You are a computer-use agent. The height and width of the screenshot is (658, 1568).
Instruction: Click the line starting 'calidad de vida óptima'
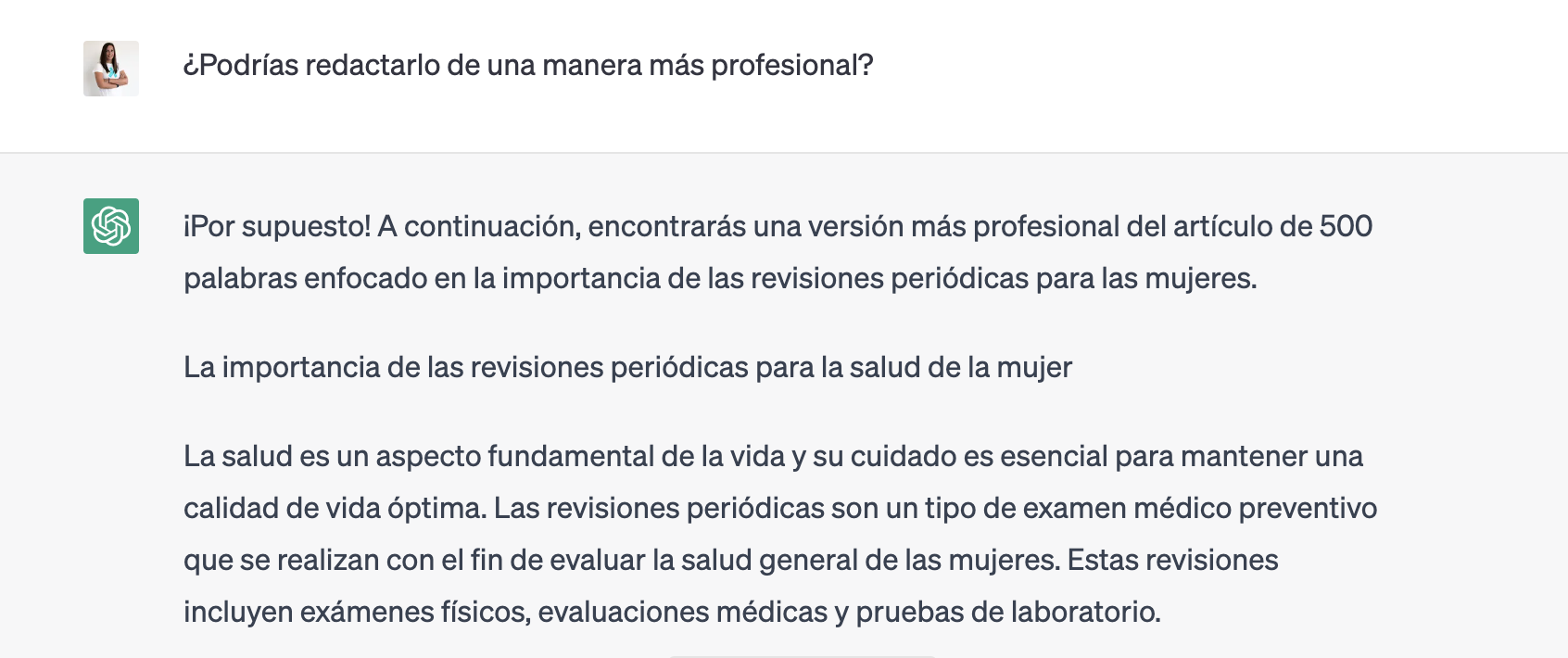pyautogui.click(x=779, y=509)
